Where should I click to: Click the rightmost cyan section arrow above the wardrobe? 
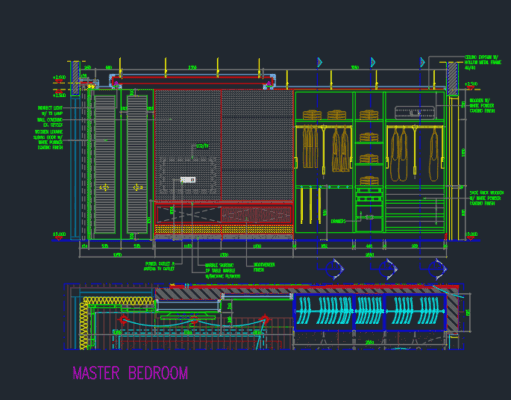[422, 62]
